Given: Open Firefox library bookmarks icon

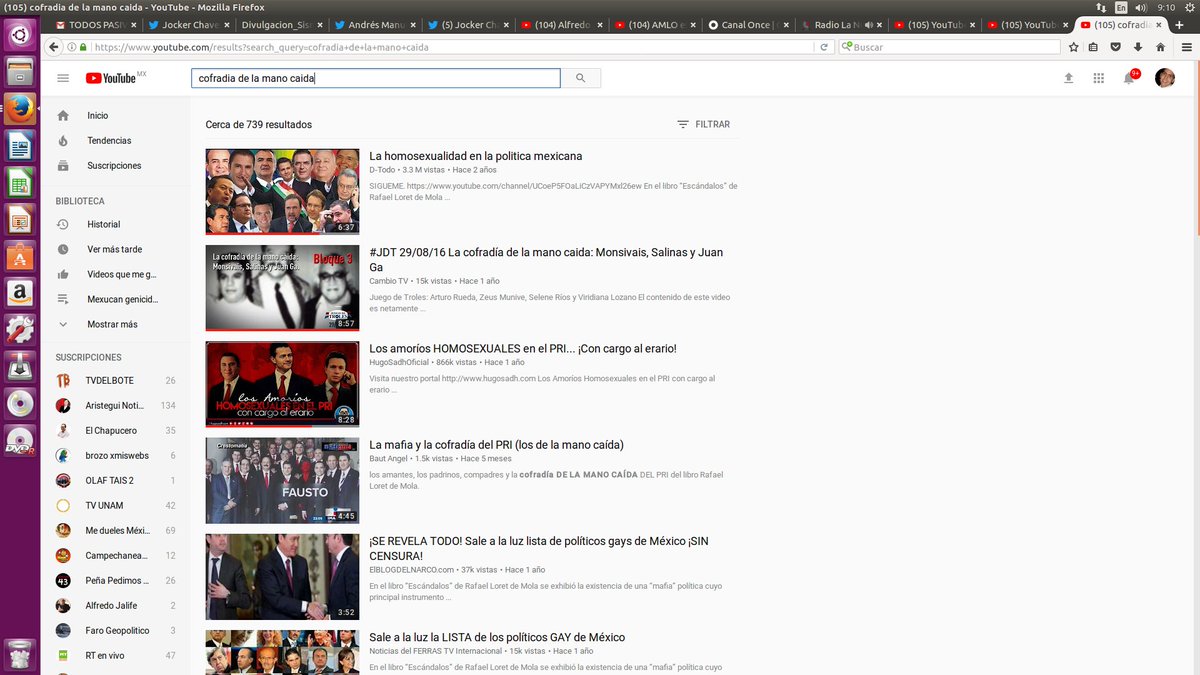Looking at the screenshot, I should (x=1094, y=47).
